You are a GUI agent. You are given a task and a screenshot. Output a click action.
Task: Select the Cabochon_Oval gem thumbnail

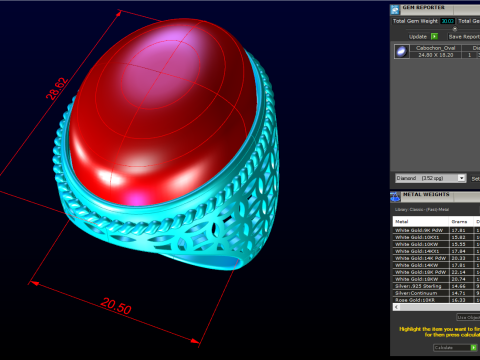tap(402, 52)
